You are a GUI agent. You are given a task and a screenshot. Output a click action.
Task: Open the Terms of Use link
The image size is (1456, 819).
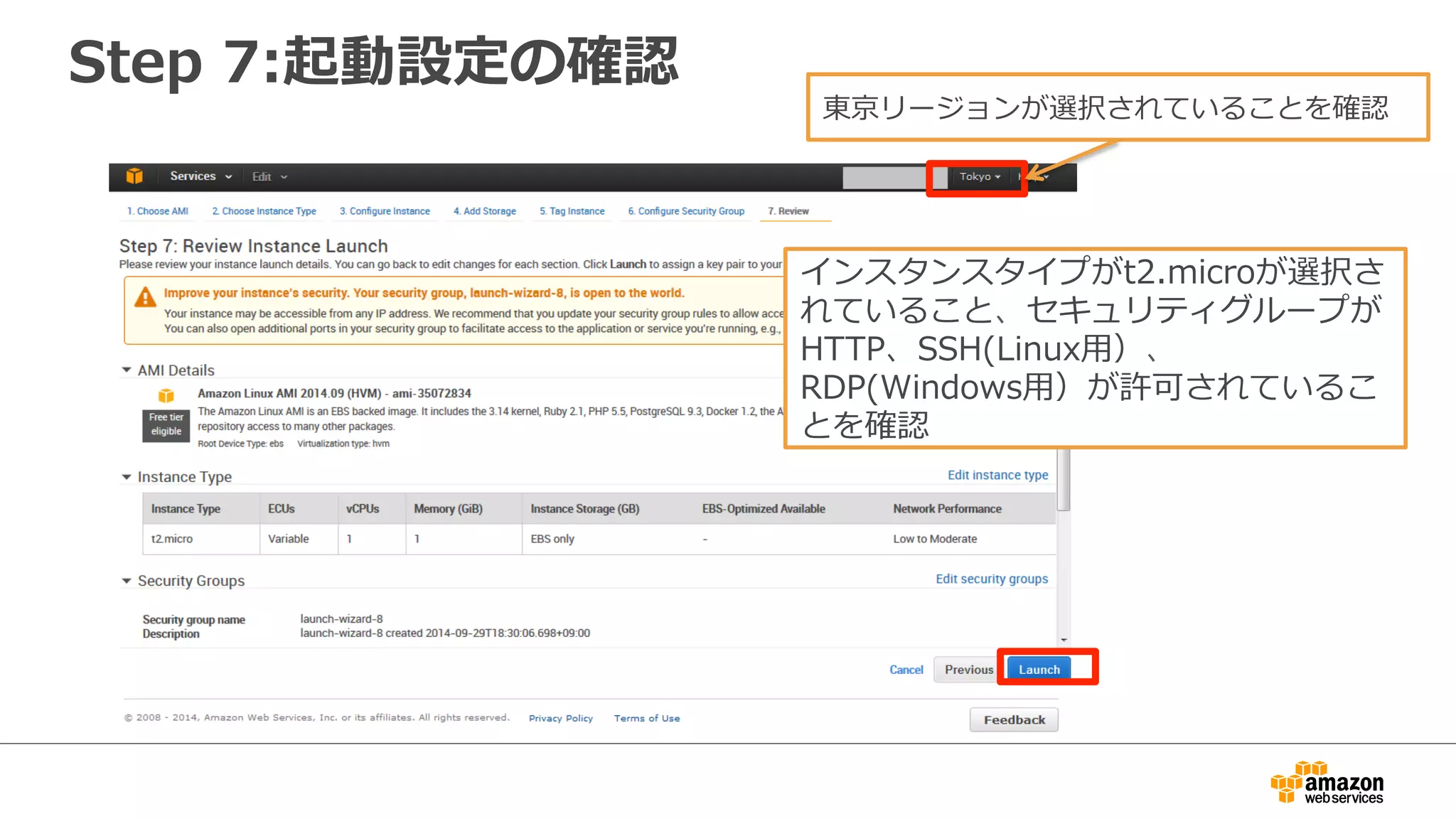[647, 718]
